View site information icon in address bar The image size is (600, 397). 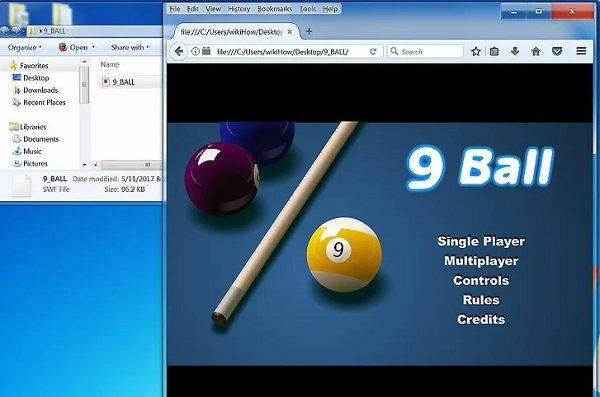pyautogui.click(x=195, y=51)
